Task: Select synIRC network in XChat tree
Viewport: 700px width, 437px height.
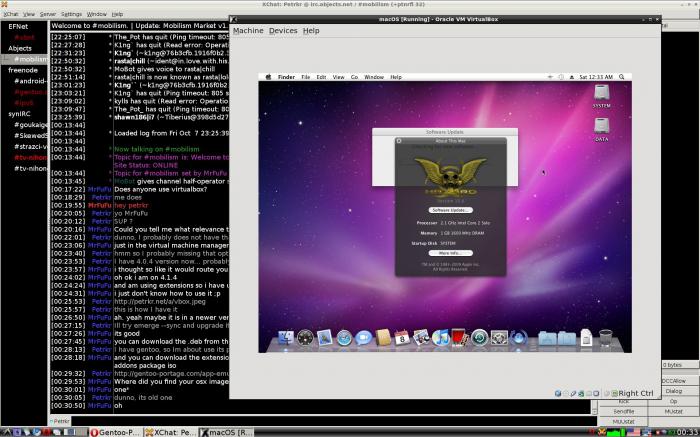Action: (19, 114)
